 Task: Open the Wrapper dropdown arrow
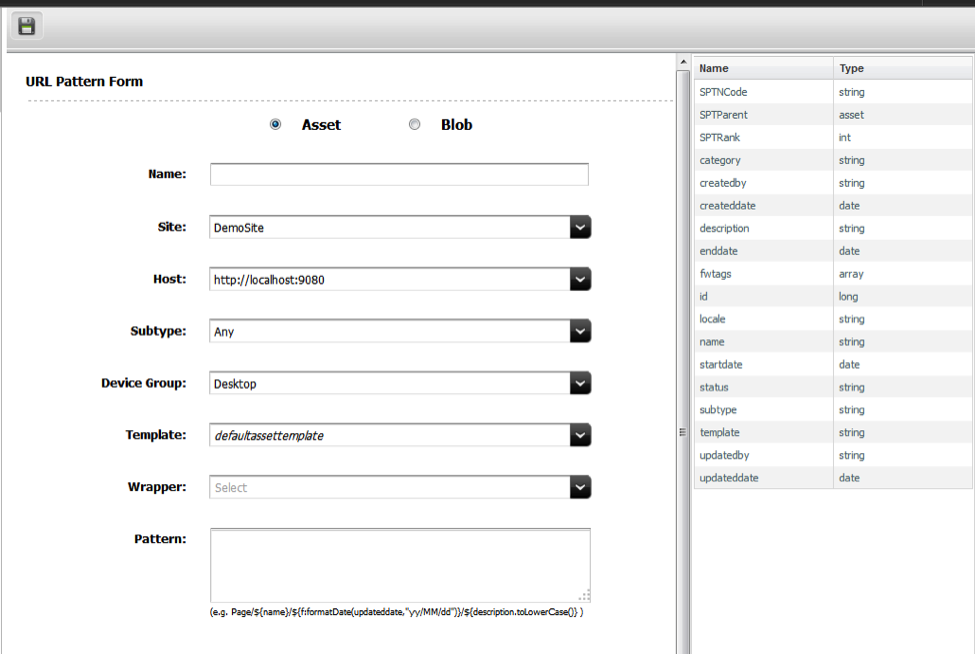[x=580, y=488]
